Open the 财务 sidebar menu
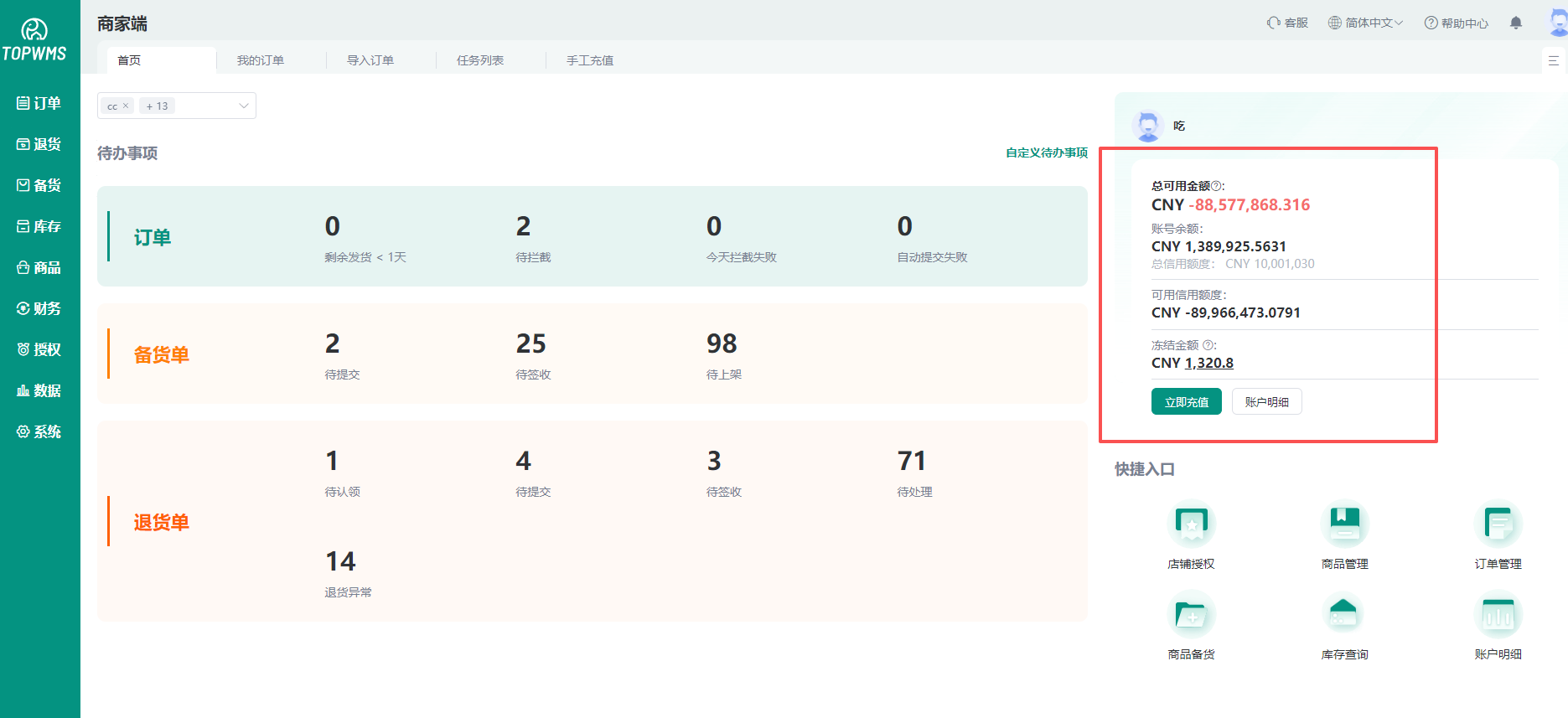The width and height of the screenshot is (1568, 718). pyautogui.click(x=39, y=308)
